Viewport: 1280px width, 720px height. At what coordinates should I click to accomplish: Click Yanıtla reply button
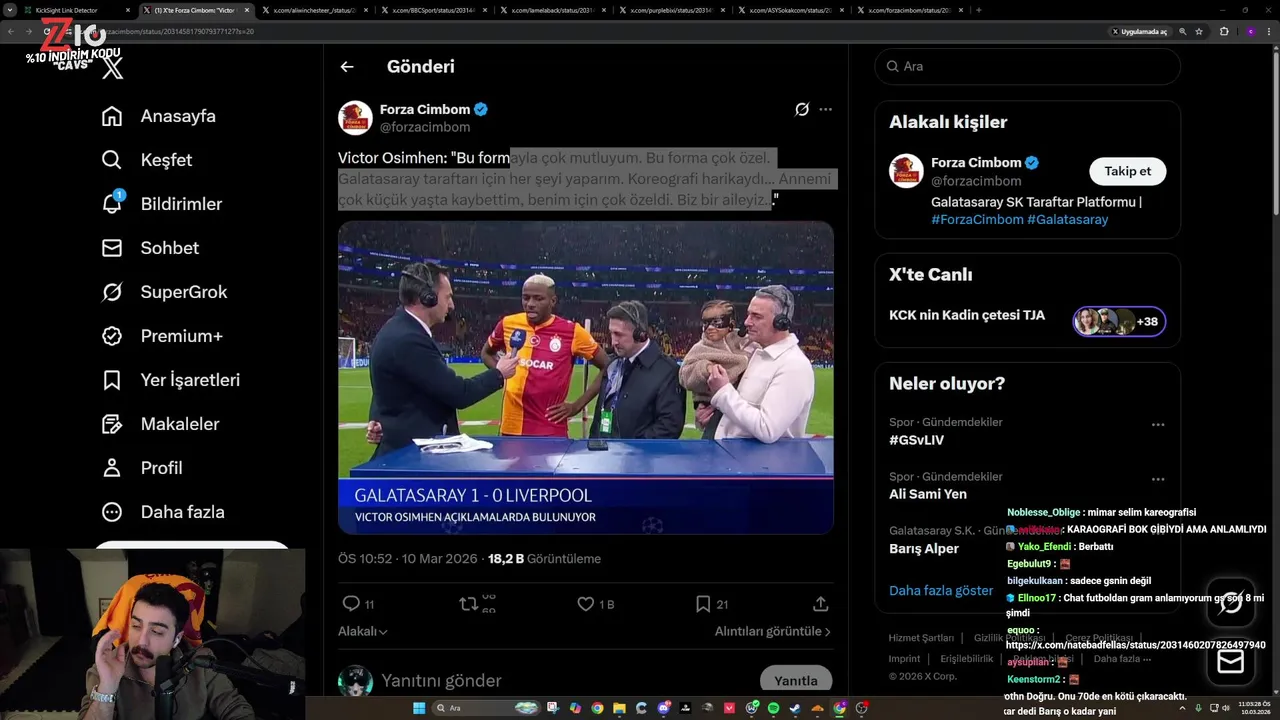tap(796, 680)
